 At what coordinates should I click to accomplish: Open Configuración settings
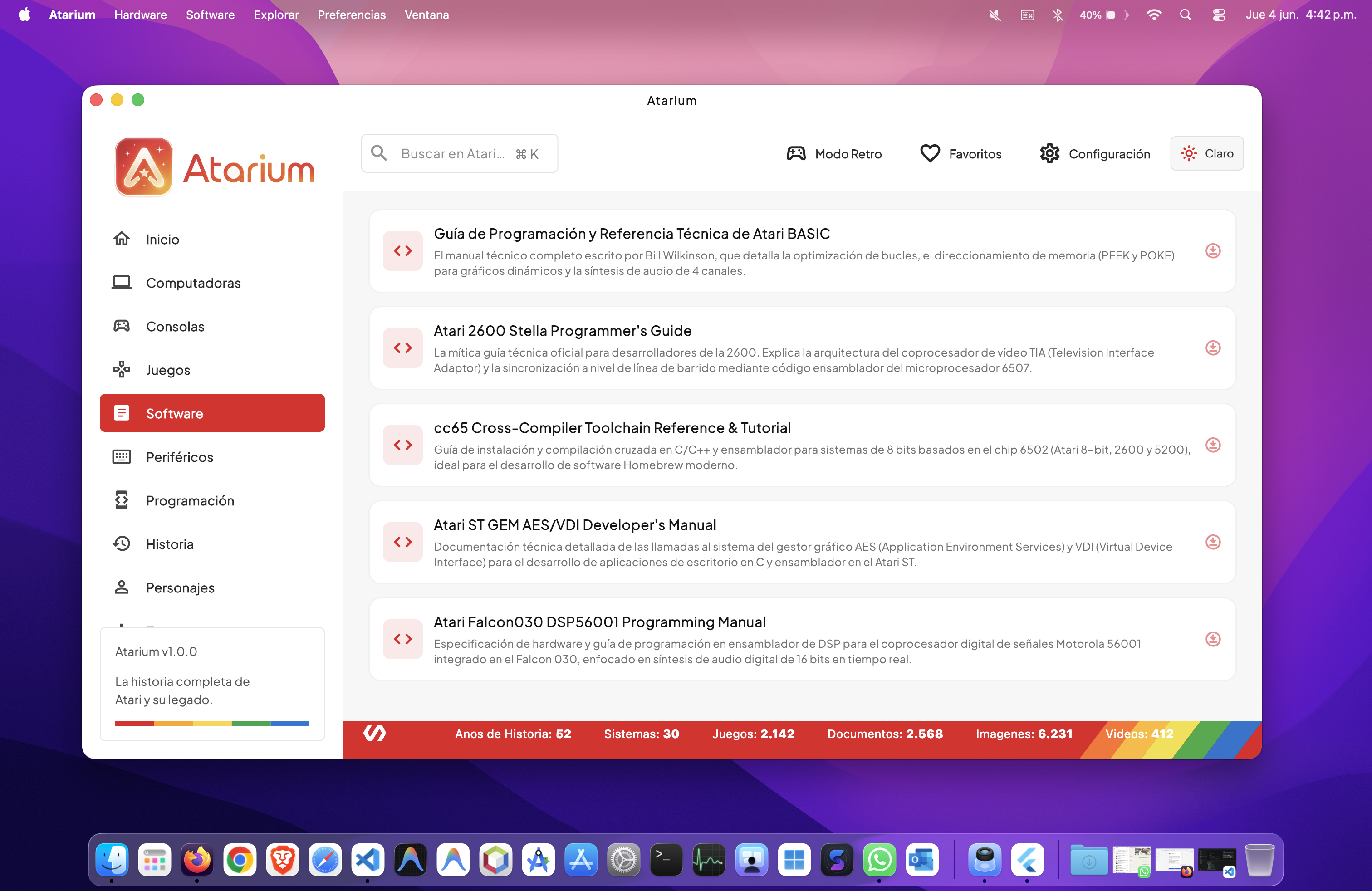tap(1095, 154)
